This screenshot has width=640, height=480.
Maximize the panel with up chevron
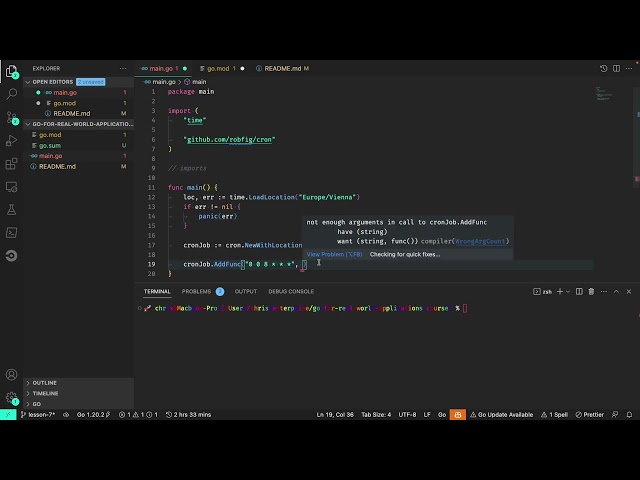[616, 291]
